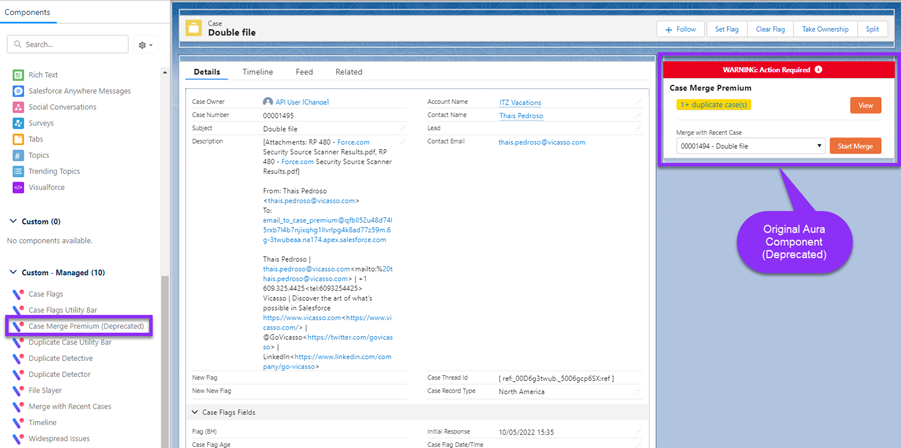Click the Timeline managed component icon
Screen dimensions: 901x448
click(18, 423)
